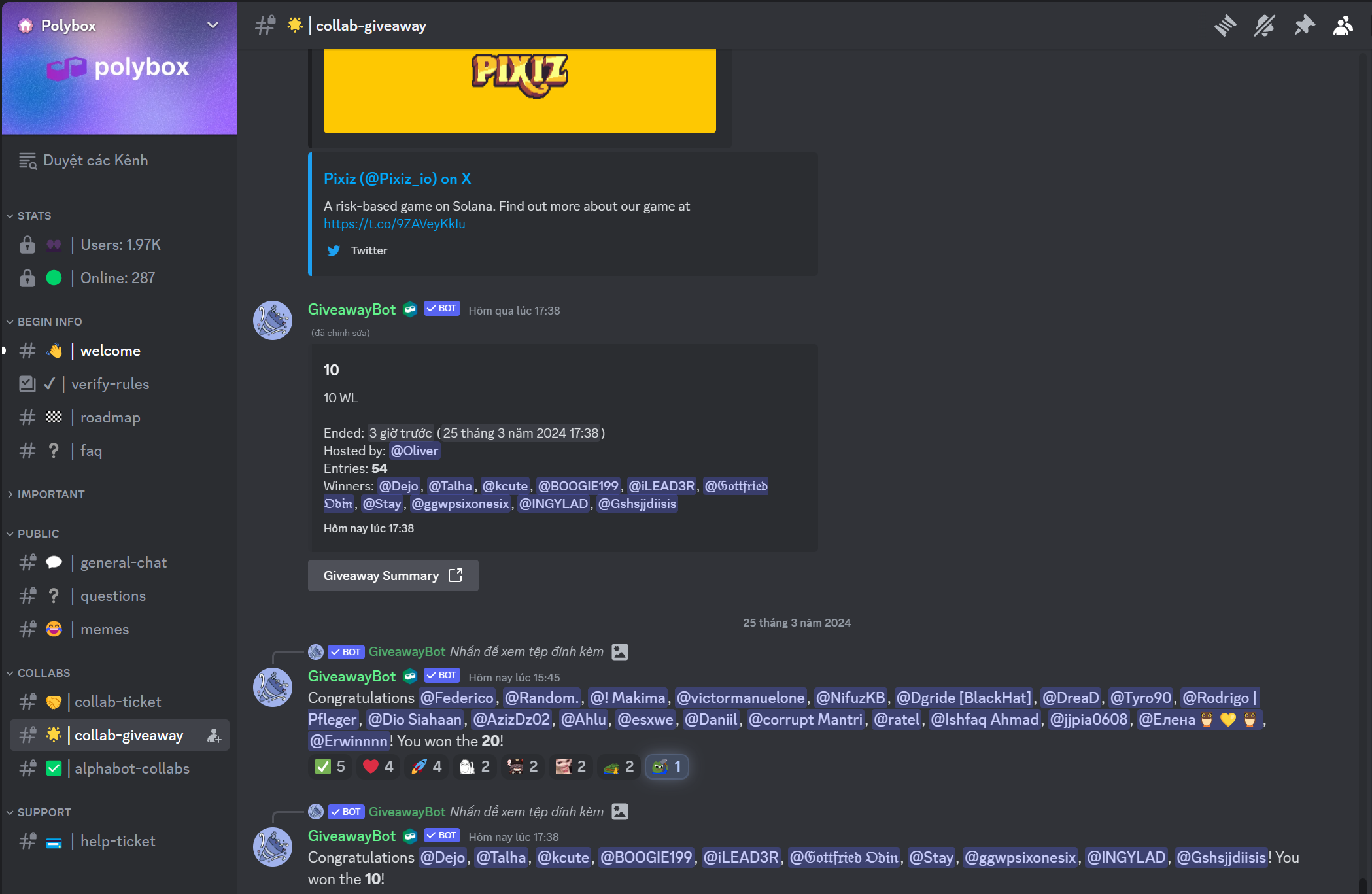The width and height of the screenshot is (1372, 894).
Task: Toggle the rocket reaction with 4
Action: coord(426,766)
